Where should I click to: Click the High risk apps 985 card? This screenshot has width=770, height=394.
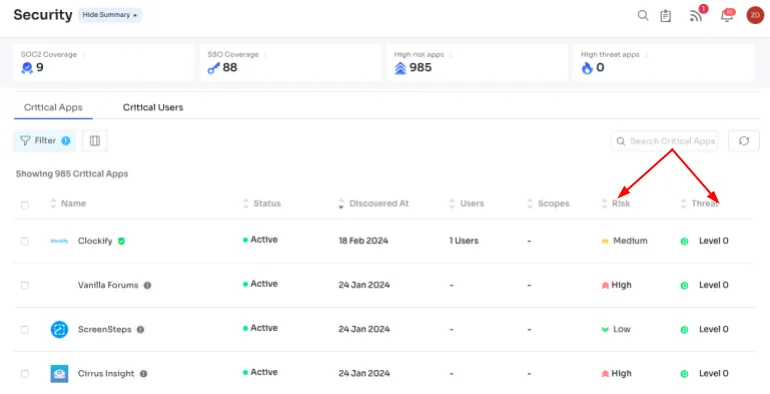pyautogui.click(x=477, y=63)
